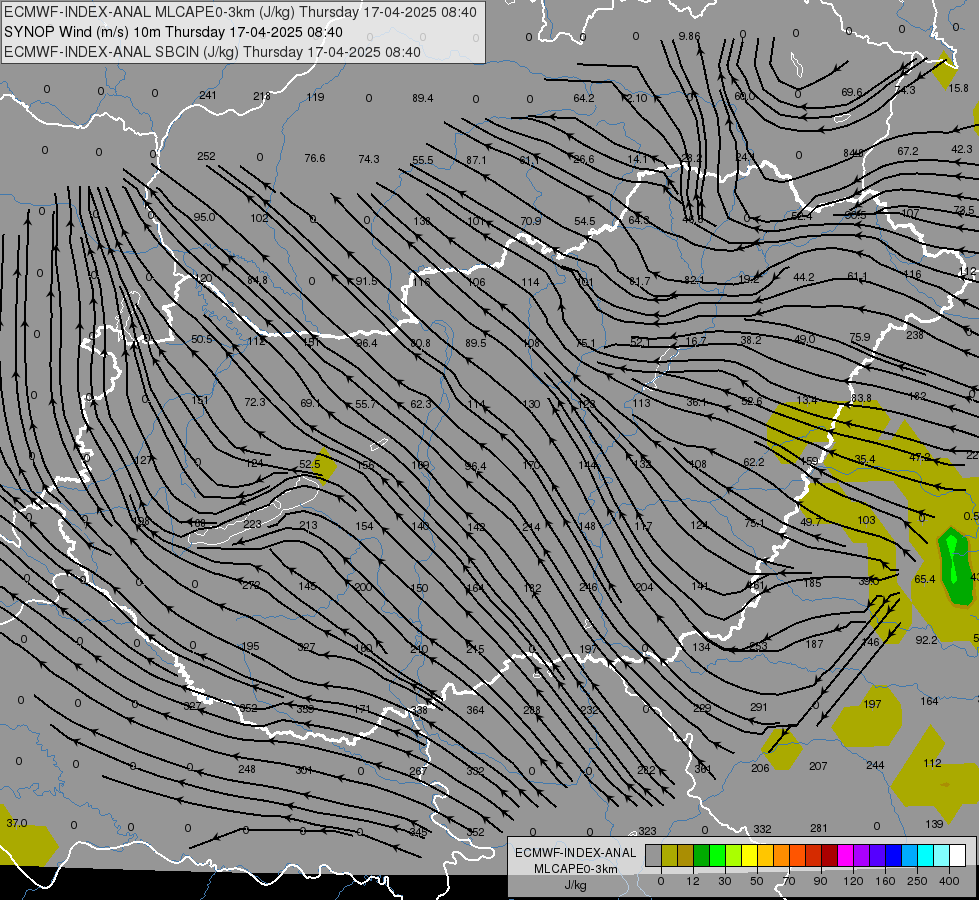The image size is (979, 900).
Task: Click the dark green legend swatch
Action: point(701,855)
